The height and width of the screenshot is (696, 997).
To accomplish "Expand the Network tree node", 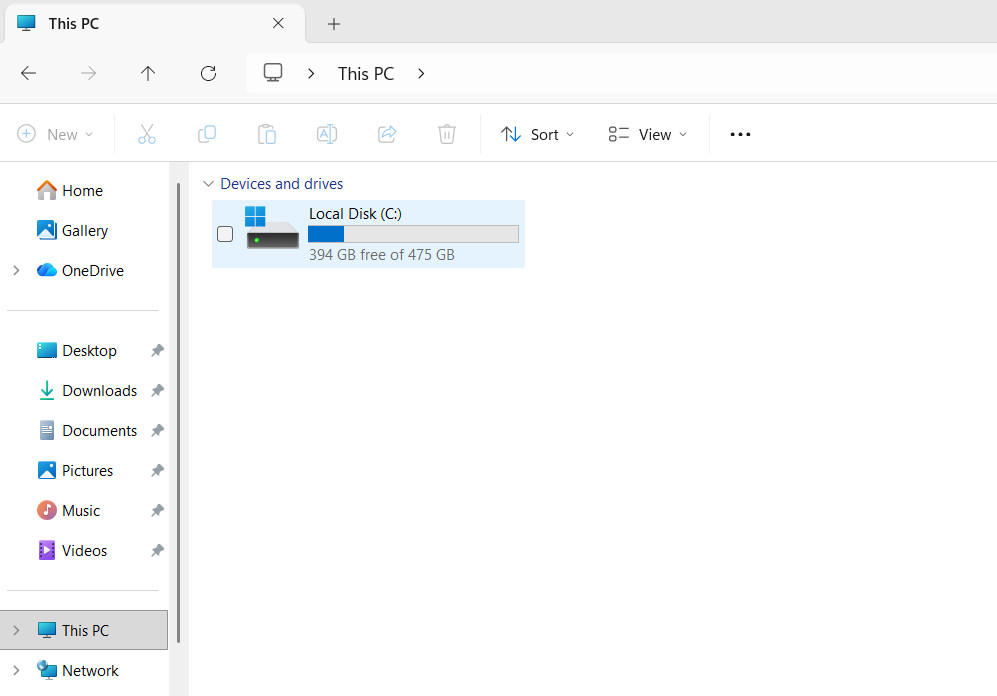I will (17, 671).
